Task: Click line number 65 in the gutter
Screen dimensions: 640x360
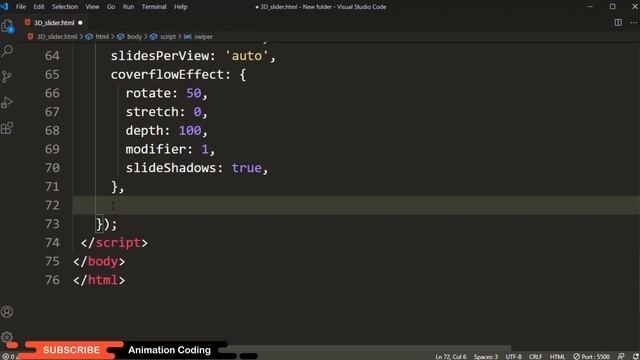Action: 52,75
